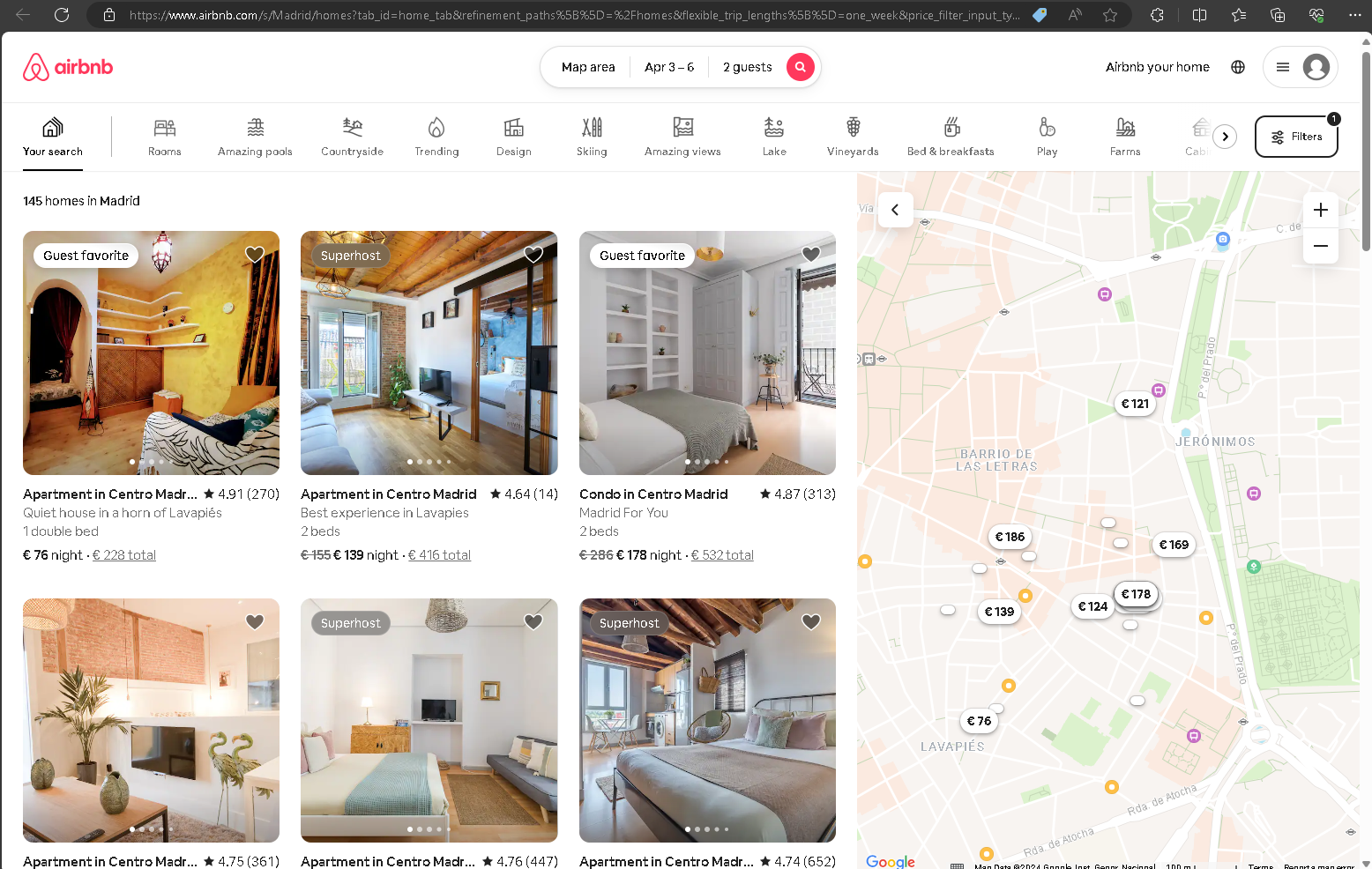1372x869 pixels.
Task: Toggle wishlist heart on Best experience listing
Action: click(x=533, y=255)
